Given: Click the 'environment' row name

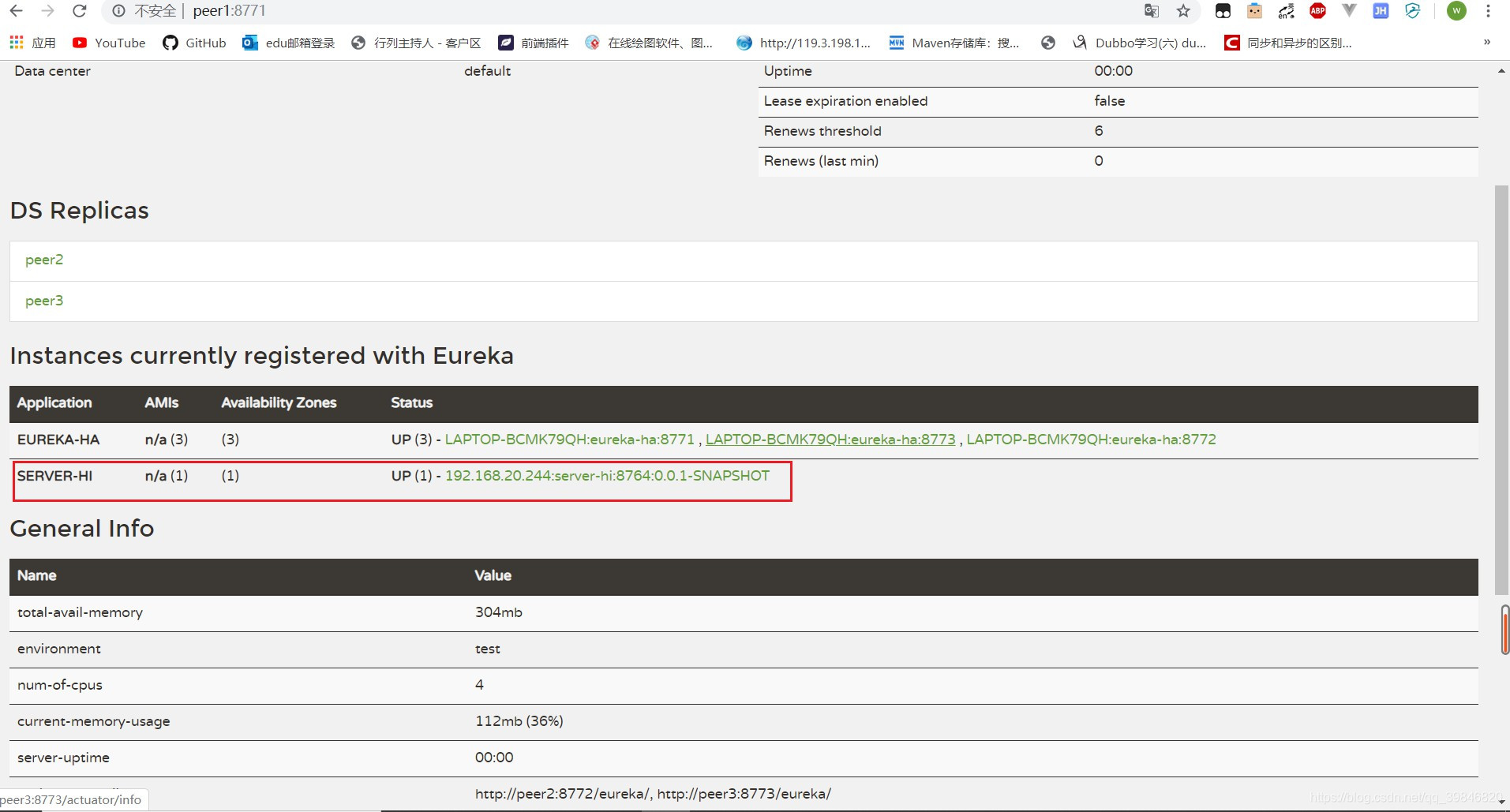Looking at the screenshot, I should tap(59, 649).
